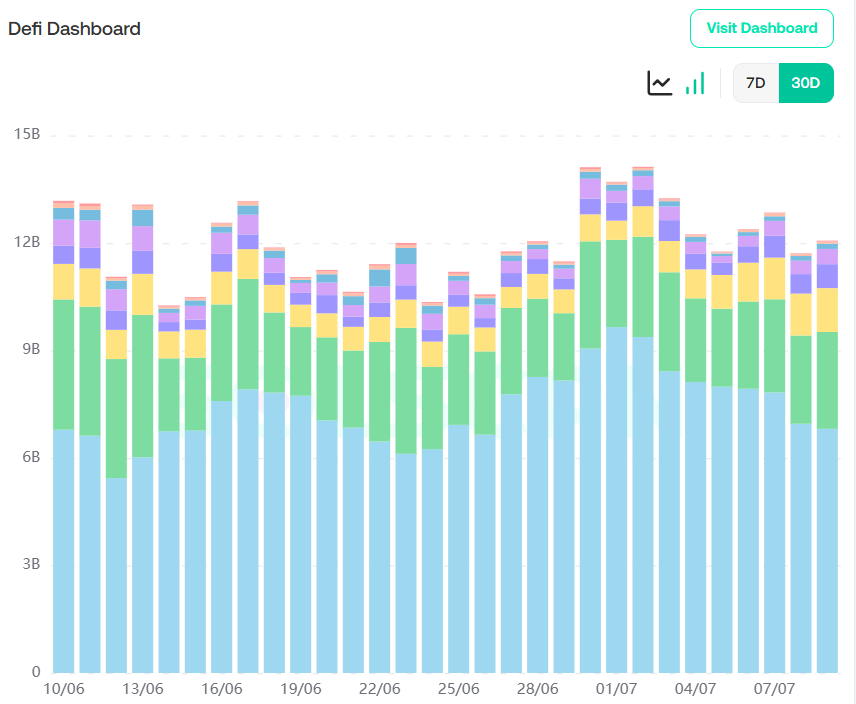Switch to the line chart view icon
This screenshot has width=856, height=704.
click(660, 83)
